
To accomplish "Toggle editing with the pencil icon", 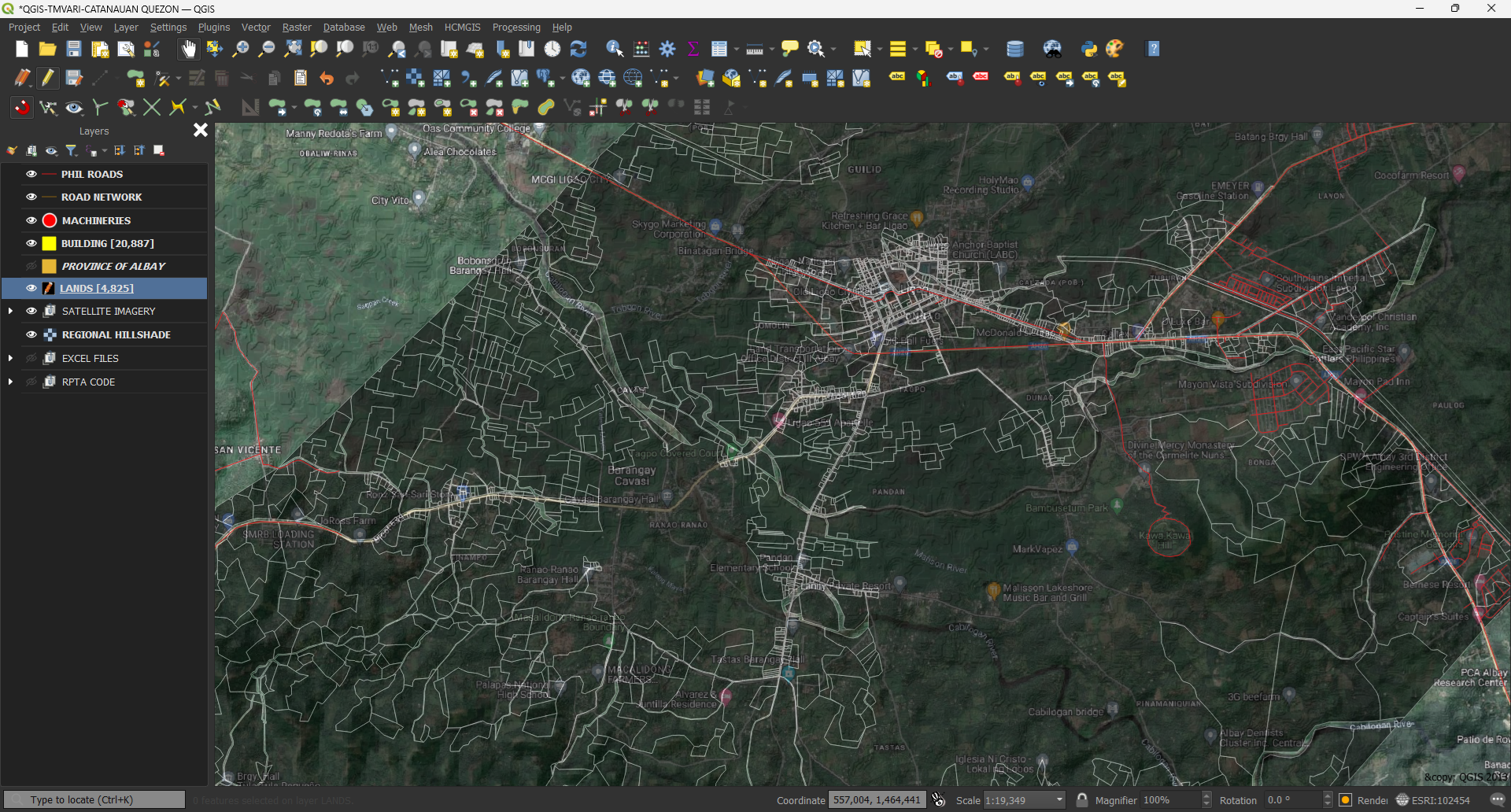I will (x=47, y=78).
